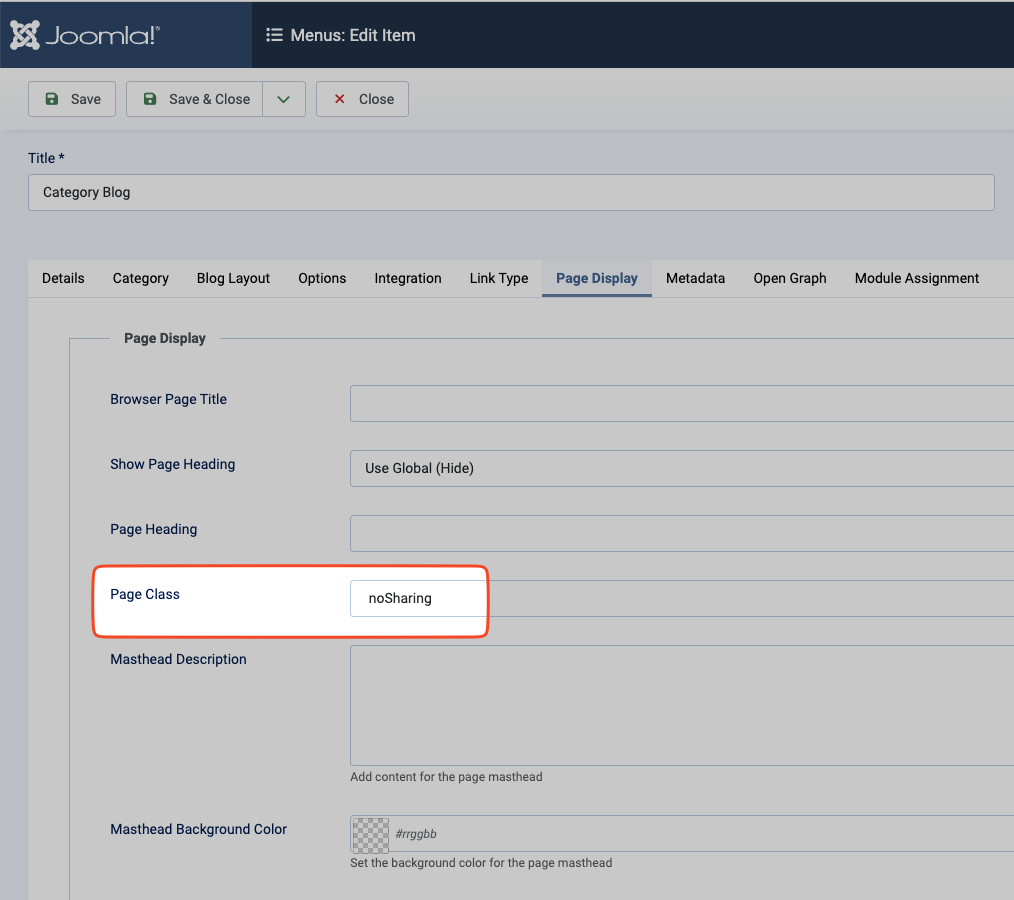This screenshot has width=1014, height=900.
Task: Switch to the Category tab
Action: click(x=140, y=278)
